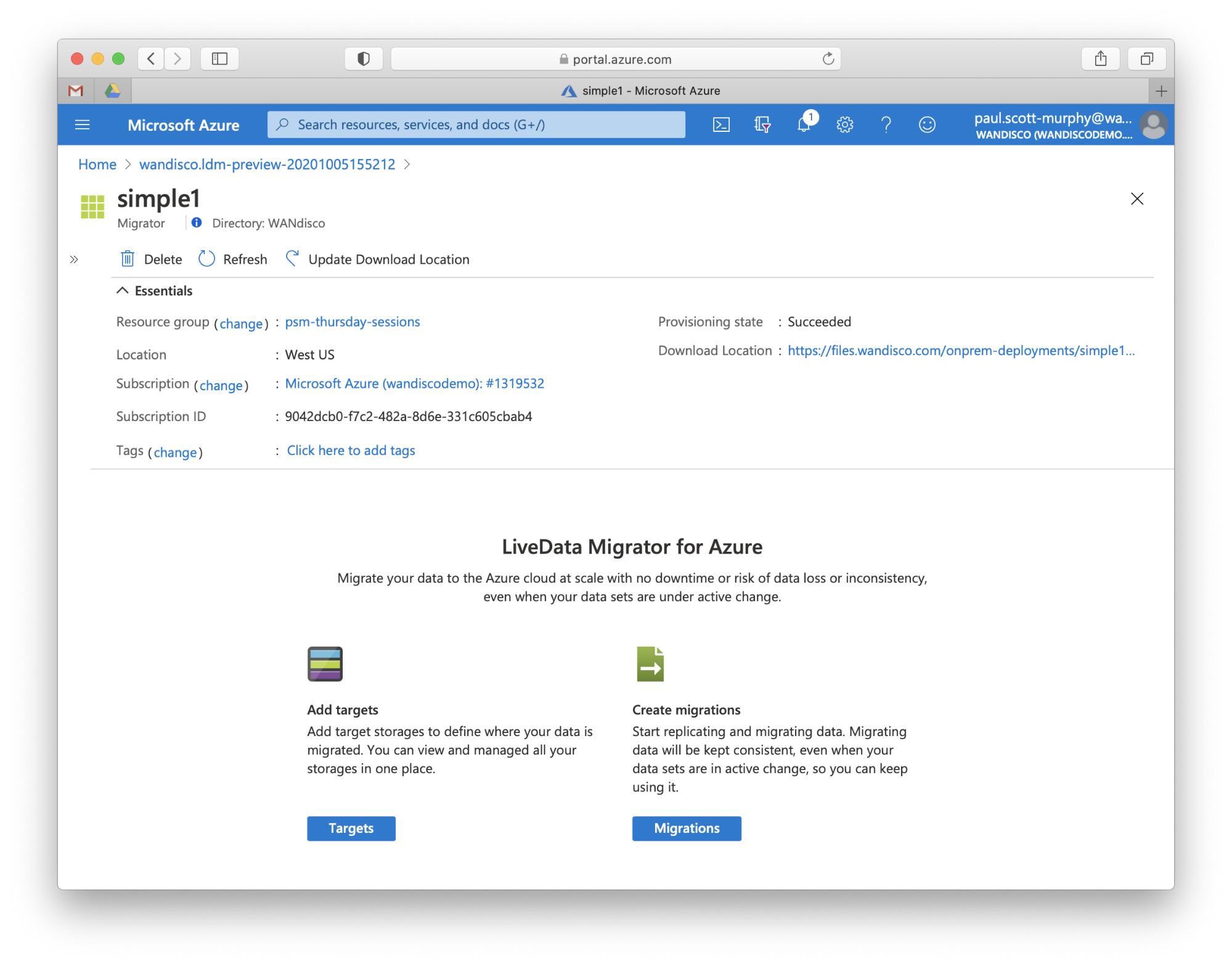Viewport: 1232px width, 966px height.
Task: Close the simple1 blade
Action: (1136, 199)
